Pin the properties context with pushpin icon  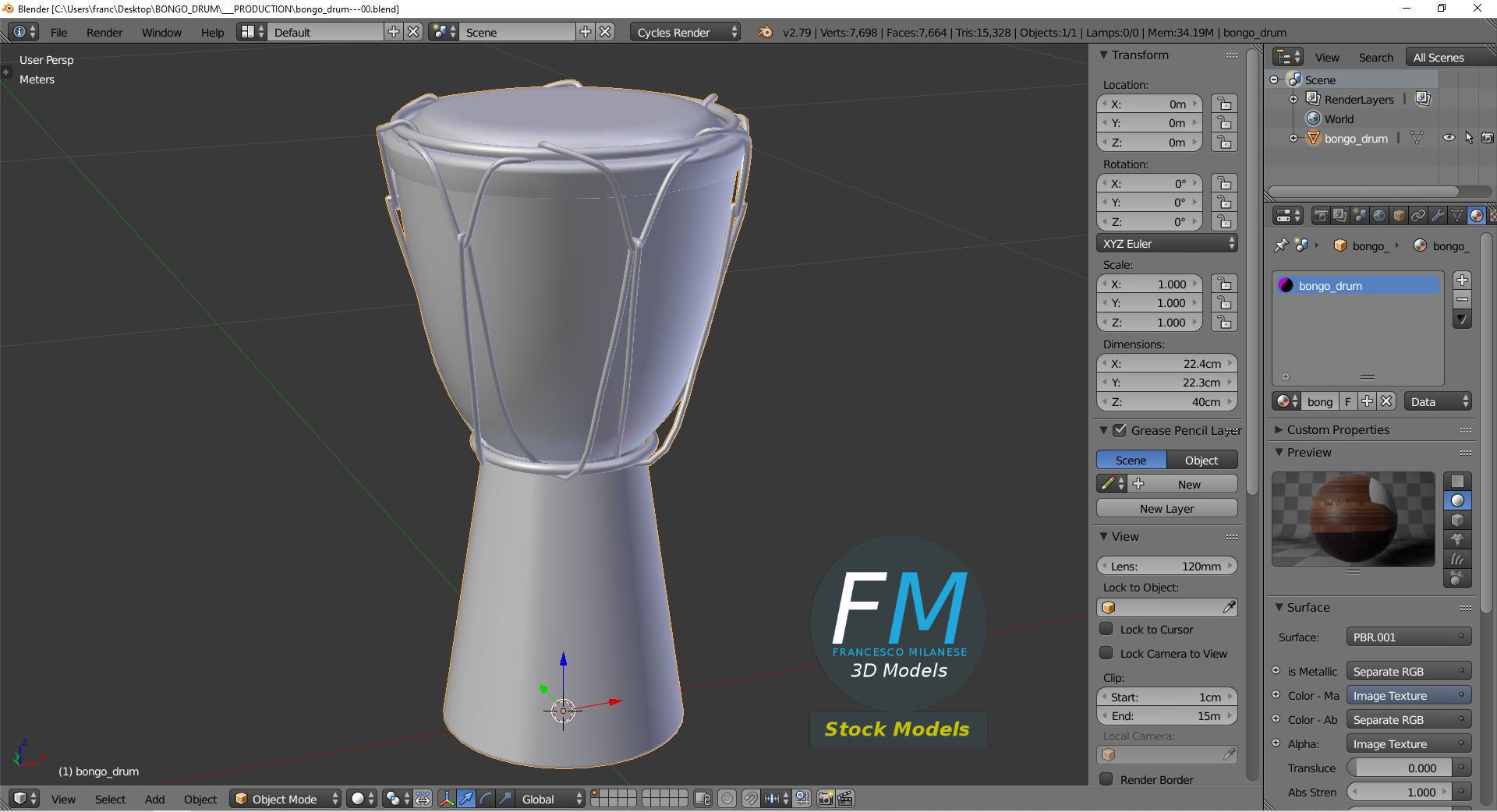coord(1280,245)
